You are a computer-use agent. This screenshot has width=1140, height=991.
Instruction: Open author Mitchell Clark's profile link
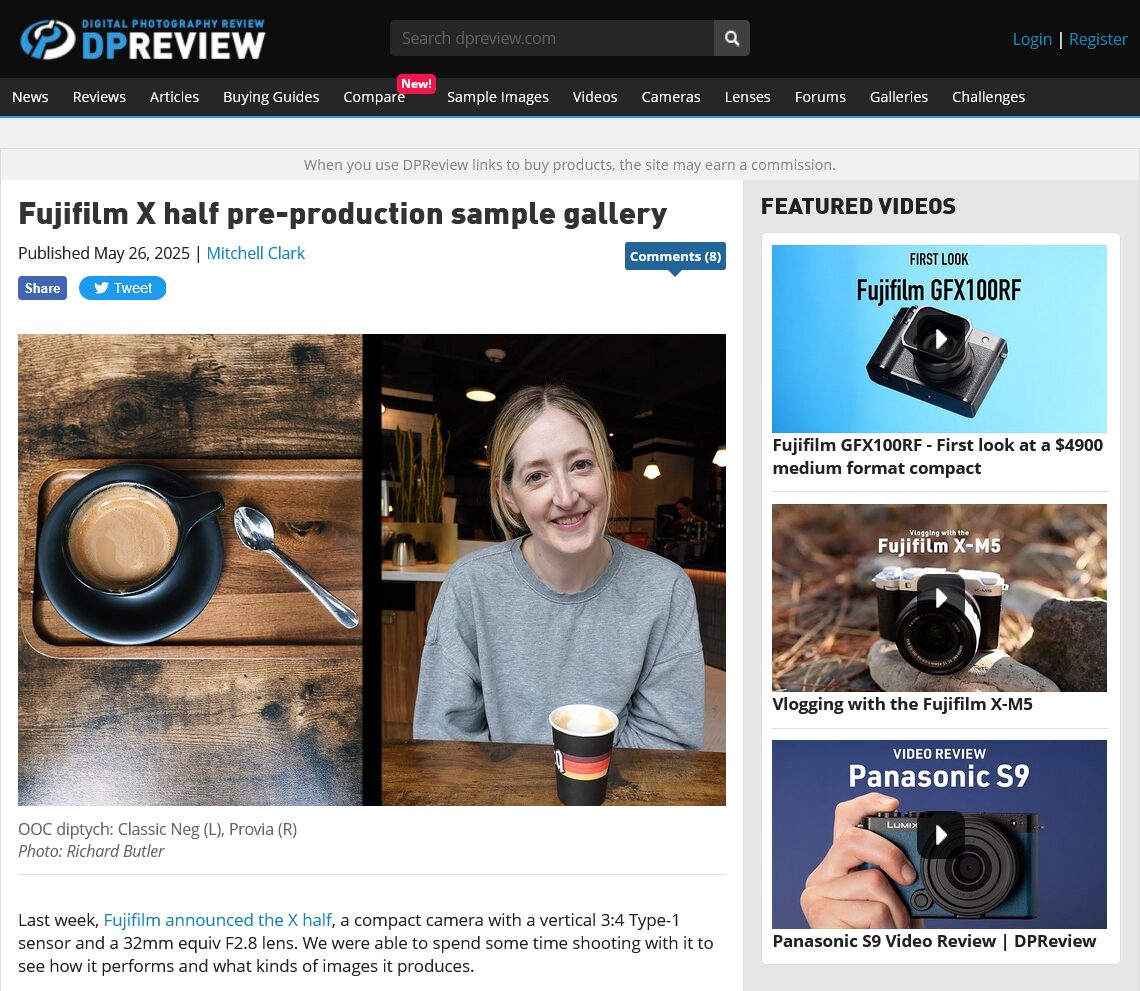click(x=256, y=253)
